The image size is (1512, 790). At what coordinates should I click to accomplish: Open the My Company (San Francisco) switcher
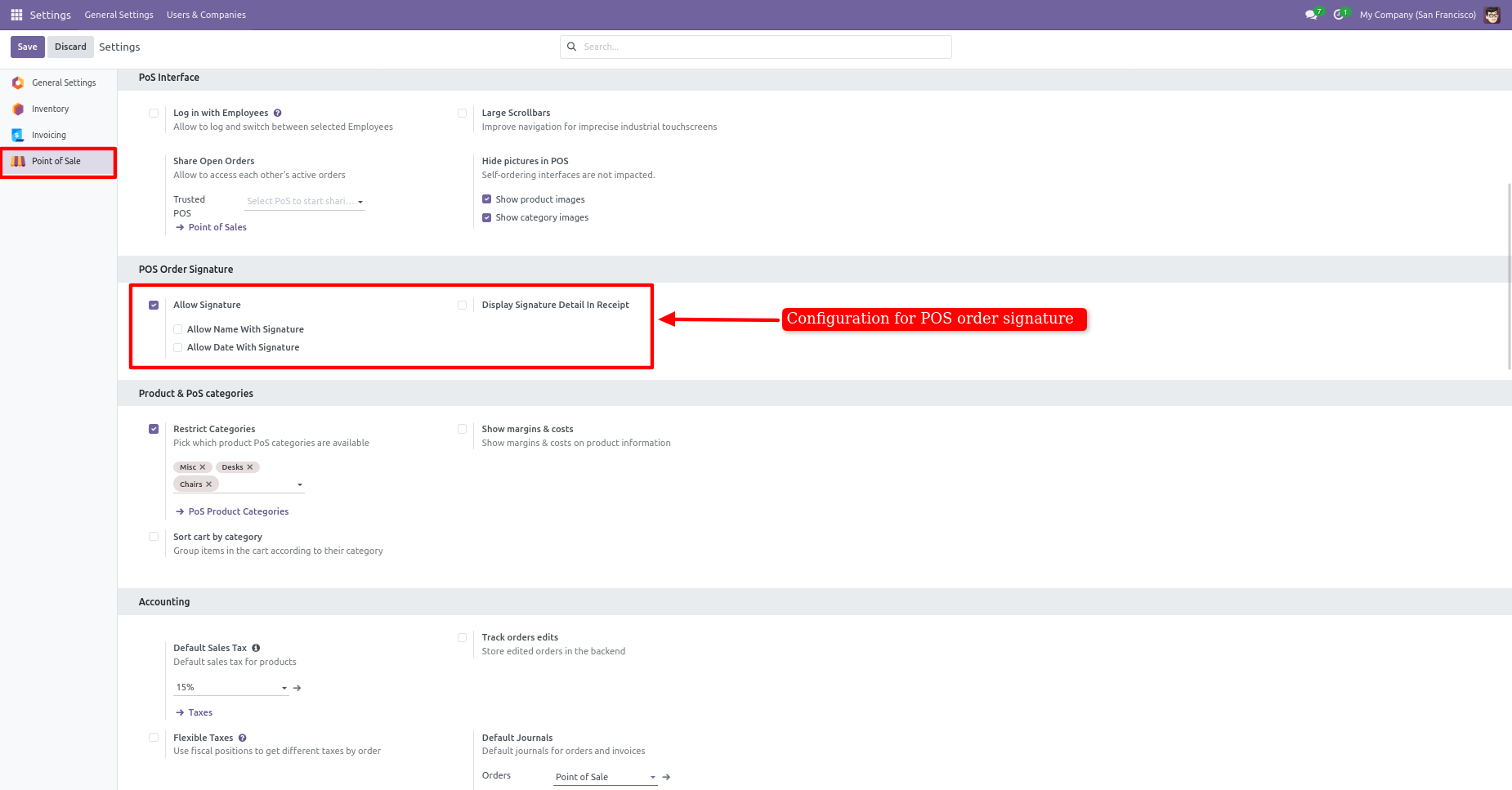point(1417,15)
